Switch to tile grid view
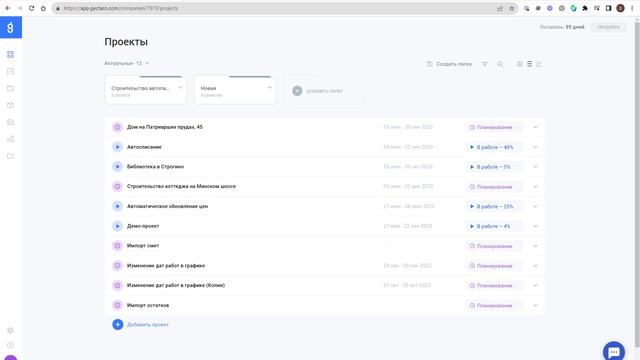Screen dimensions: 640x360 pos(520,64)
